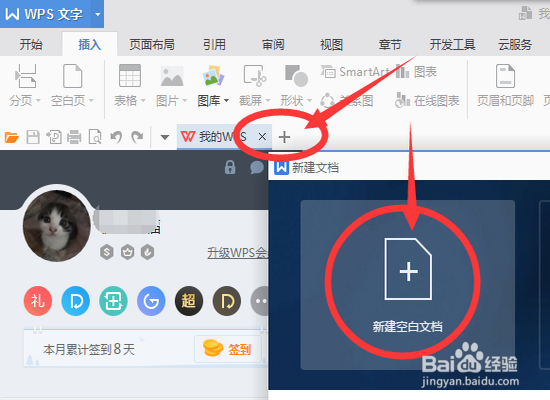The width and height of the screenshot is (550, 400).
Task: Click the 在线图表 online chart button
Action: coord(427,101)
